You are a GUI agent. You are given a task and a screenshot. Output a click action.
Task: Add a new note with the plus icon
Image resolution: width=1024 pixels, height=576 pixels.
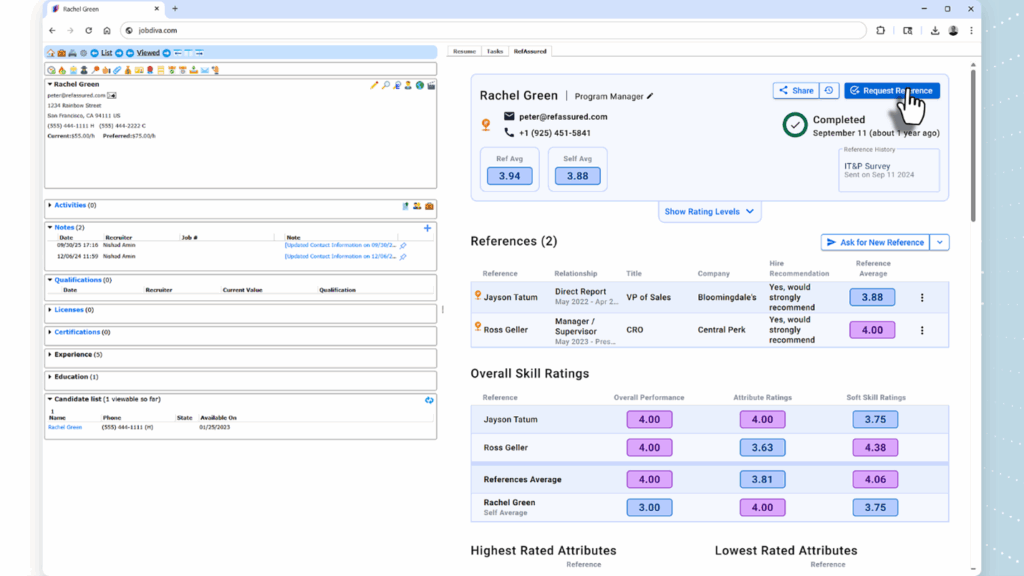click(427, 228)
